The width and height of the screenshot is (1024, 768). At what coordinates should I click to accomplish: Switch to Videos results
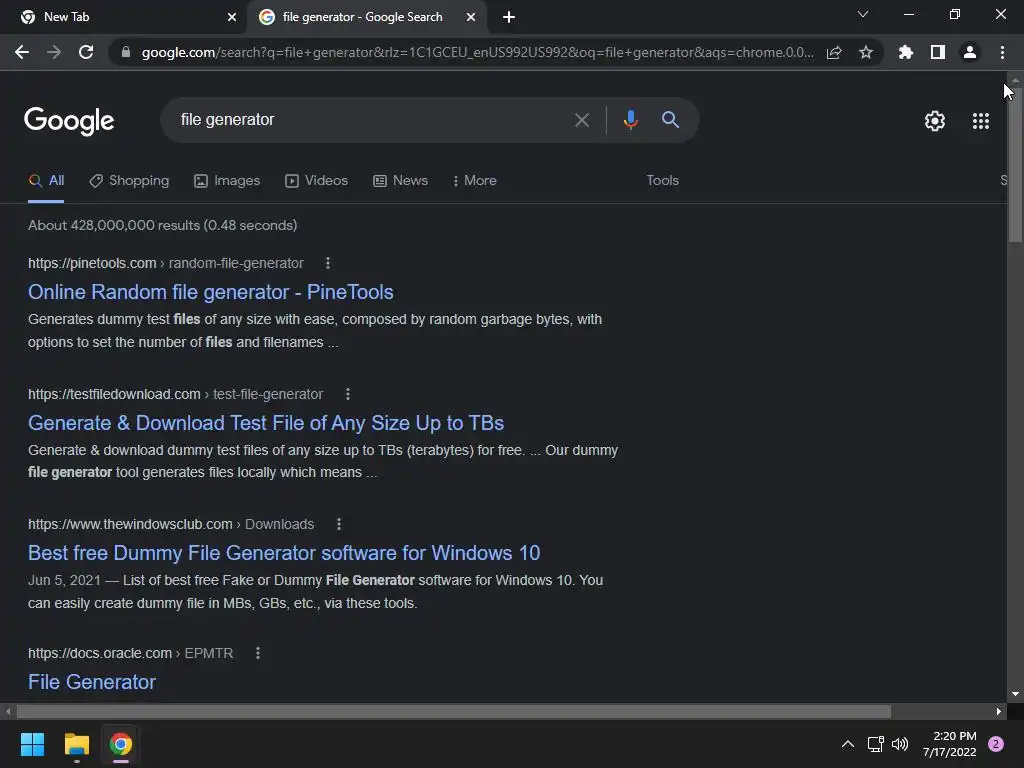pyautogui.click(x=317, y=181)
